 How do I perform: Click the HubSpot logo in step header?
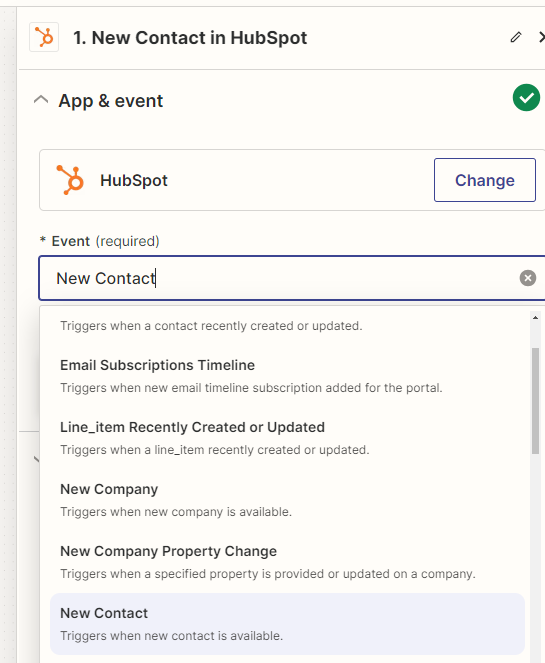coord(44,37)
